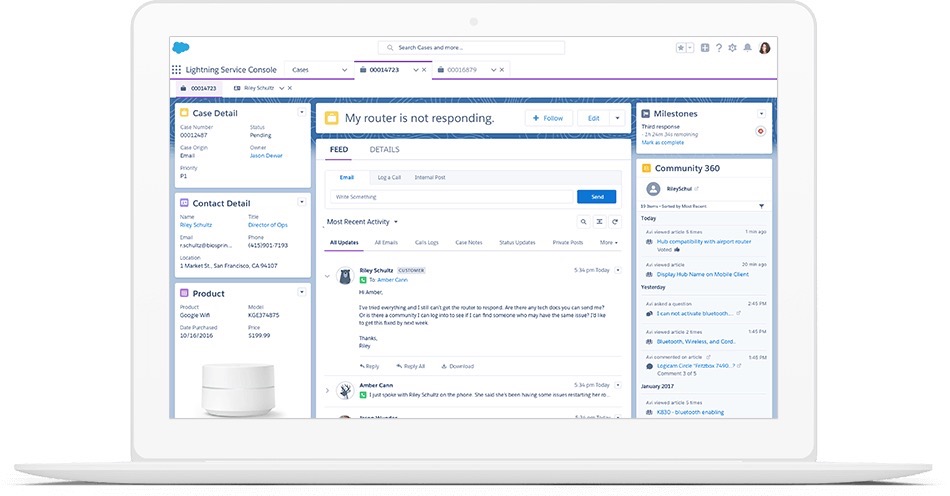Open the Cases navigation dropdown
950x496 pixels.
(x=344, y=70)
